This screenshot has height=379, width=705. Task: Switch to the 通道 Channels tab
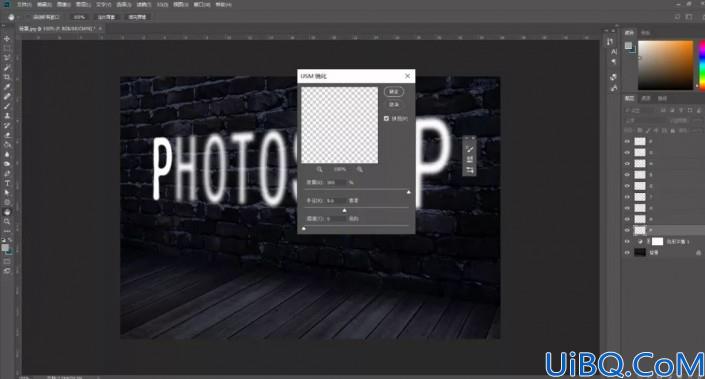tap(646, 98)
